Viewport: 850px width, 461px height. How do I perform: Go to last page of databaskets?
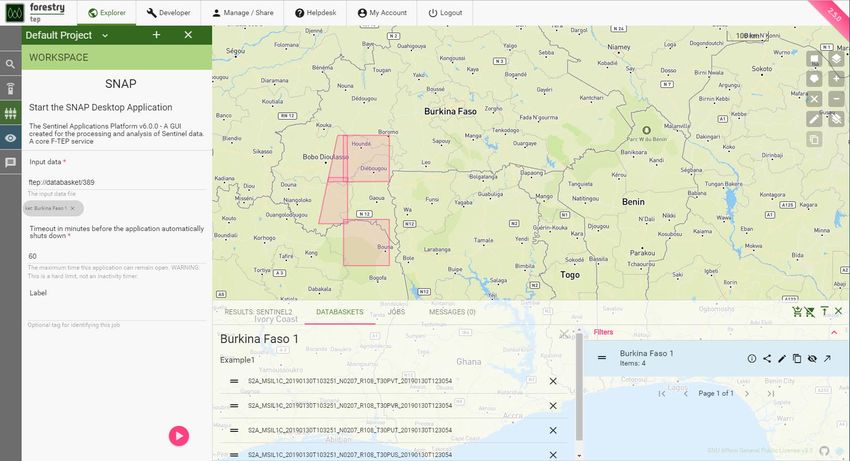770,394
